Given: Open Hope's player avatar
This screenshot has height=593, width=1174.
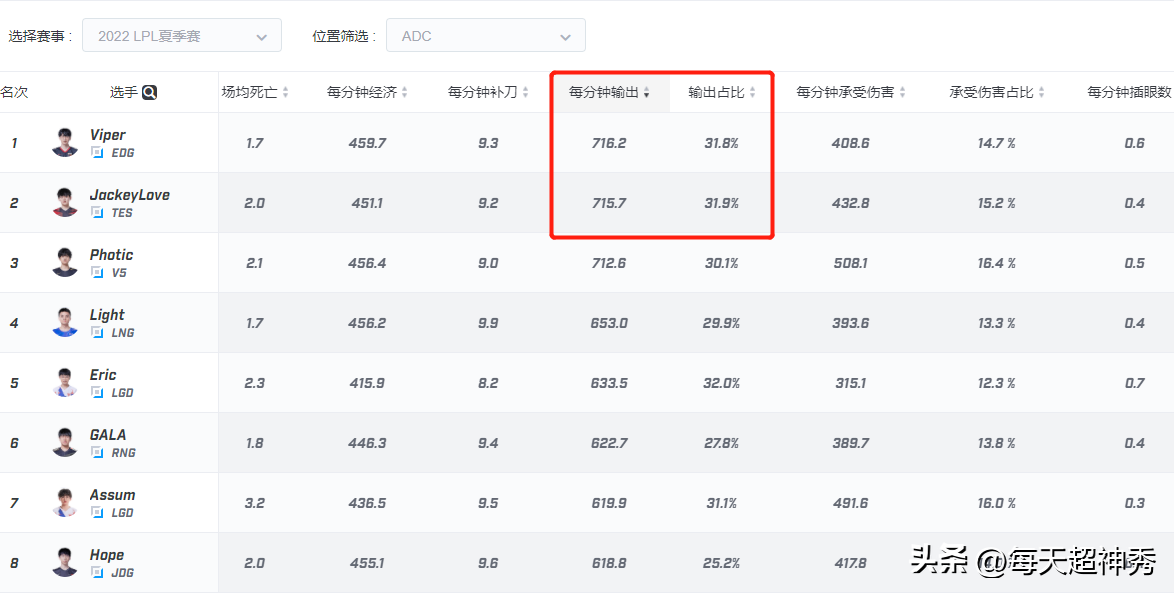Looking at the screenshot, I should (65, 562).
